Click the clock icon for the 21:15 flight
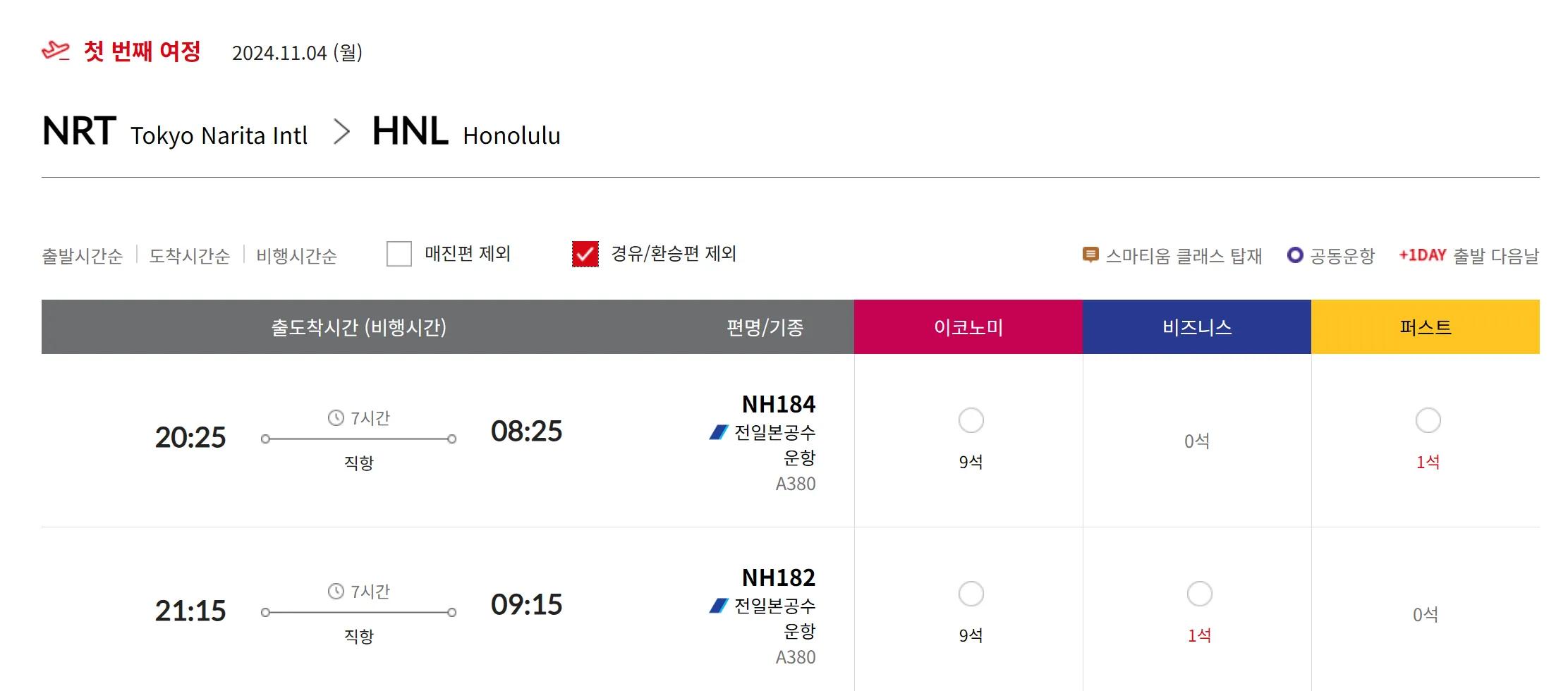The width and height of the screenshot is (1568, 691). click(x=336, y=592)
